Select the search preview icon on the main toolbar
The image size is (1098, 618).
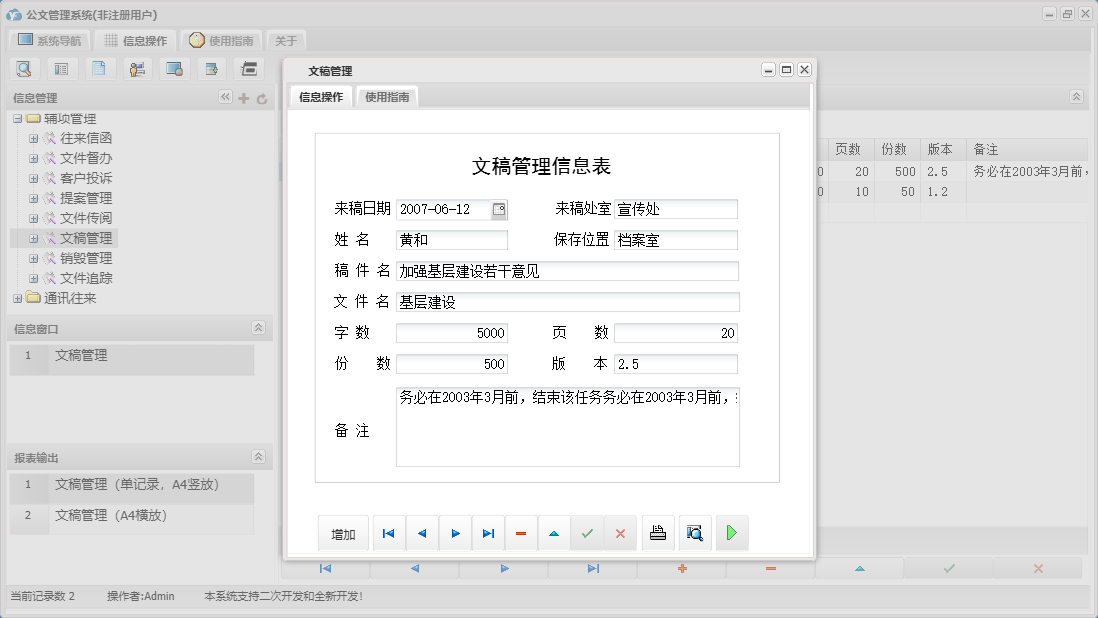coord(24,68)
